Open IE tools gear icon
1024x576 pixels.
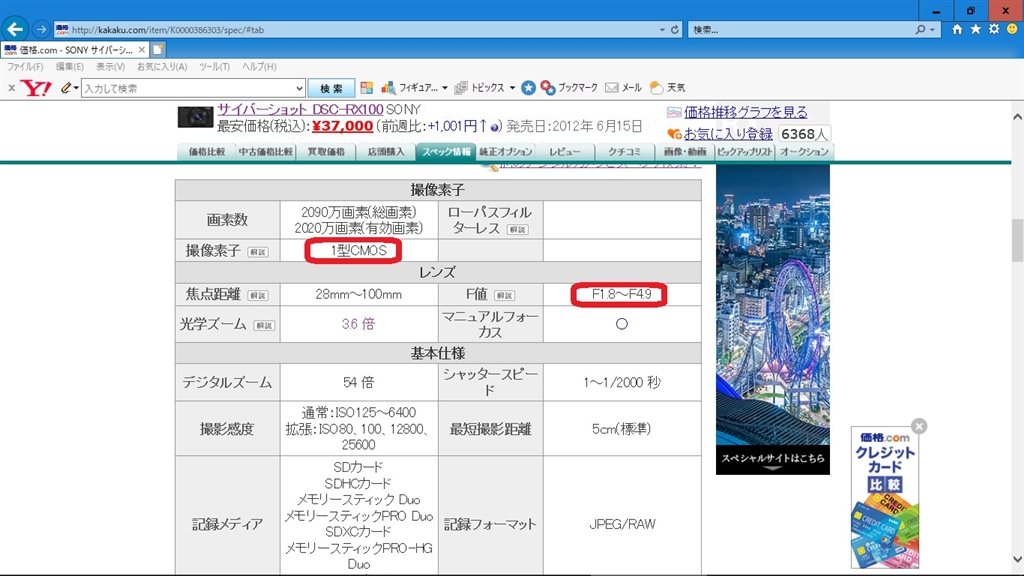(994, 30)
